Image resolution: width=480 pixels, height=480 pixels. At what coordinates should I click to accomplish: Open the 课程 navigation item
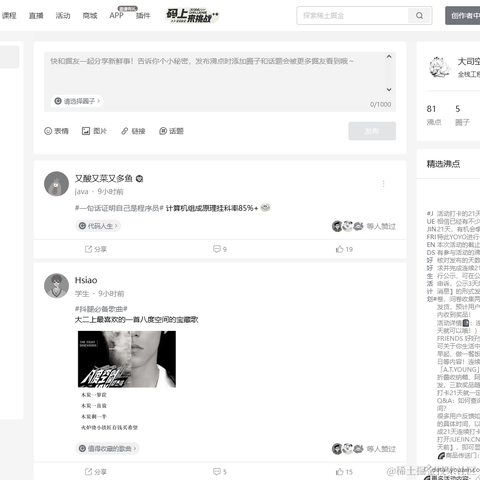tap(9, 16)
